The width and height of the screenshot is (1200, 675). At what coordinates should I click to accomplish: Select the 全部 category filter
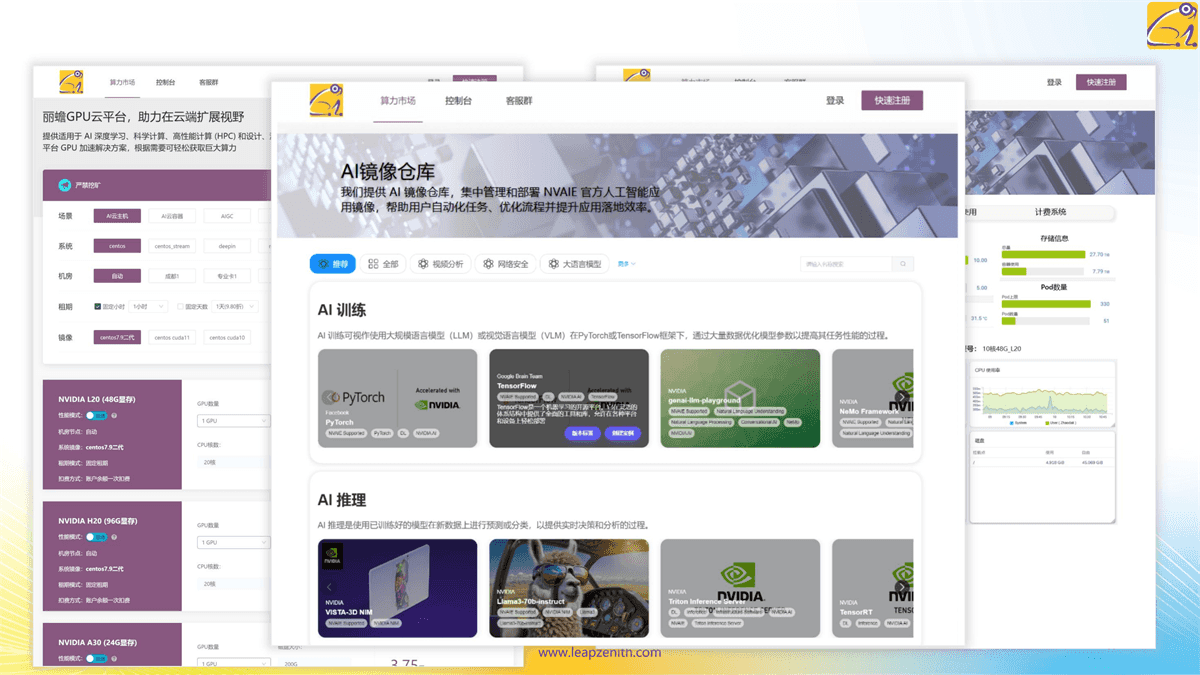tap(383, 264)
